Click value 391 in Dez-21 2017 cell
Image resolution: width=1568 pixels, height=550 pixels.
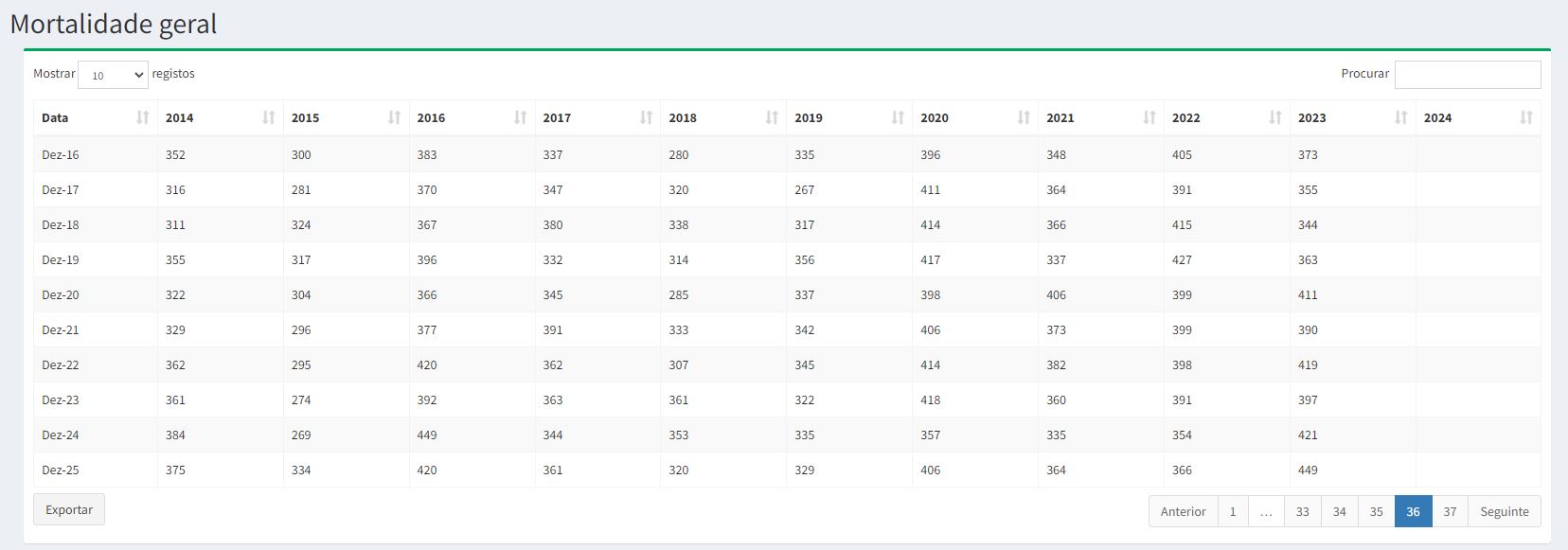tap(553, 329)
